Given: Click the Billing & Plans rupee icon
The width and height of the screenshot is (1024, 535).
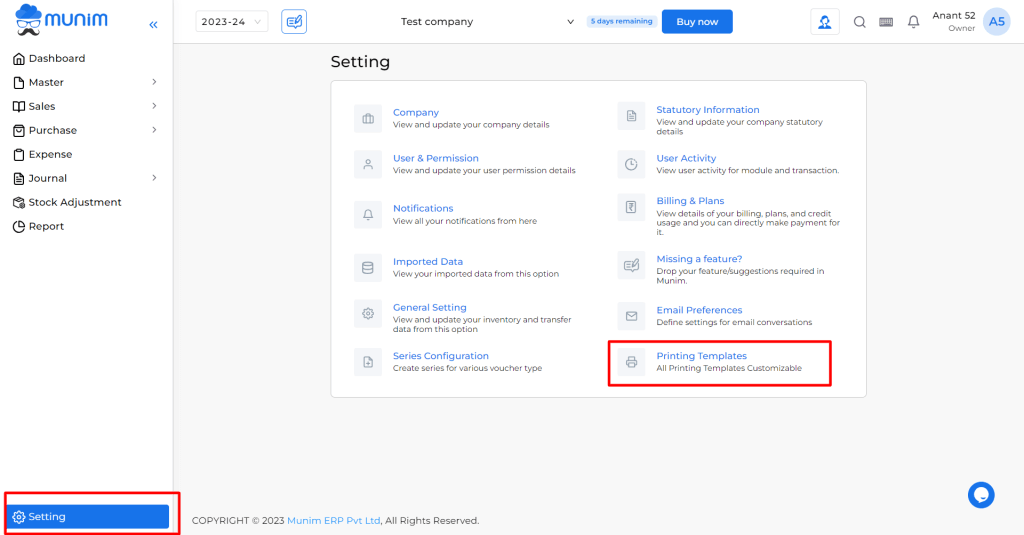Looking at the screenshot, I should tap(632, 207).
